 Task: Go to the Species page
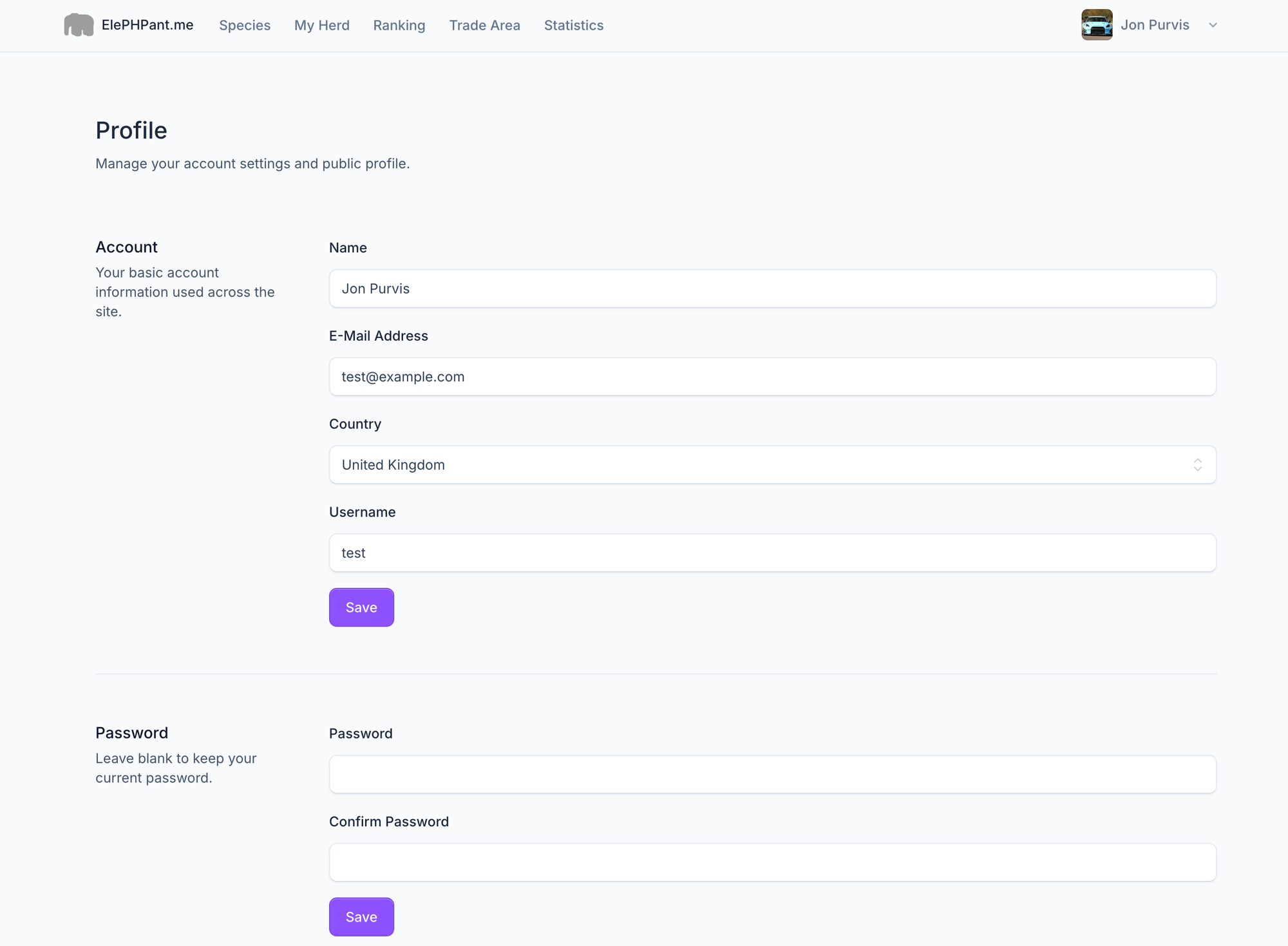[245, 25]
